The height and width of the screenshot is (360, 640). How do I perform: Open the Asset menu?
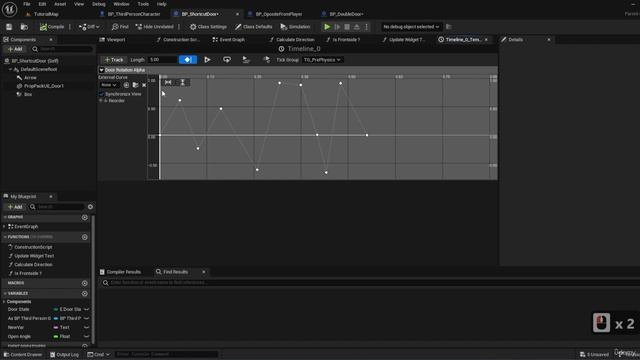pyautogui.click(x=60, y=4)
